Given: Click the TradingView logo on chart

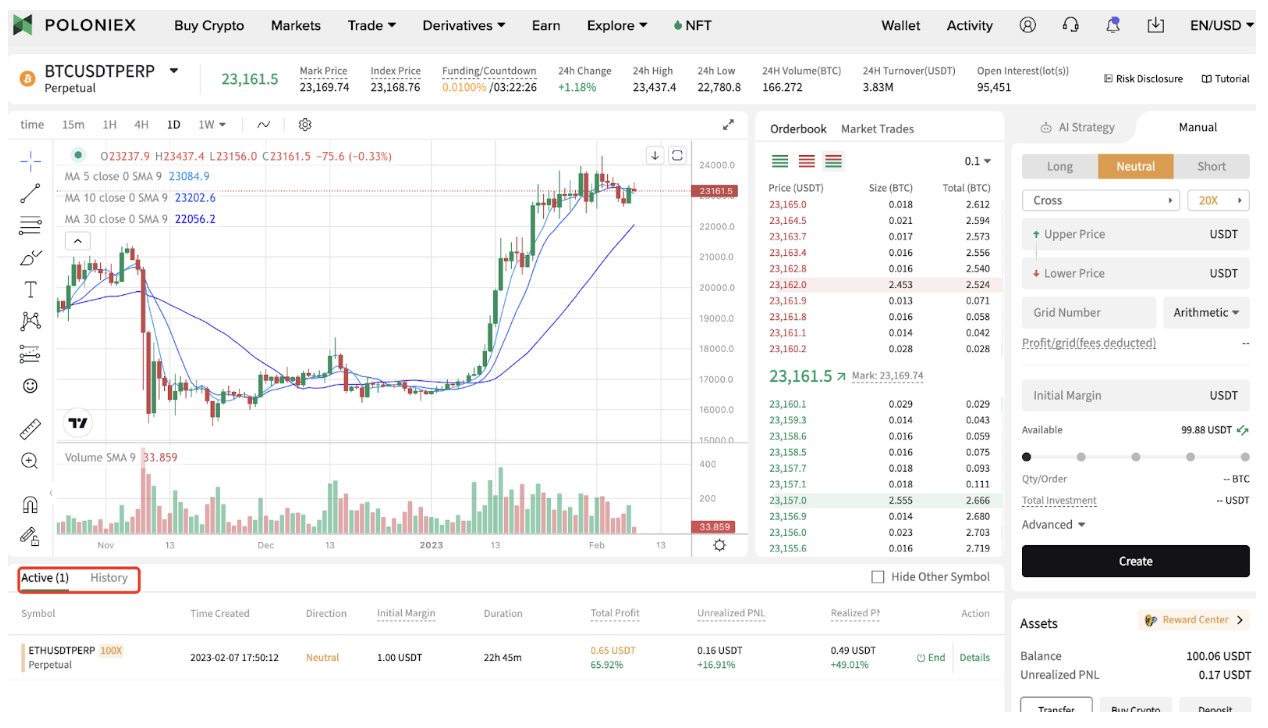Looking at the screenshot, I should [78, 423].
